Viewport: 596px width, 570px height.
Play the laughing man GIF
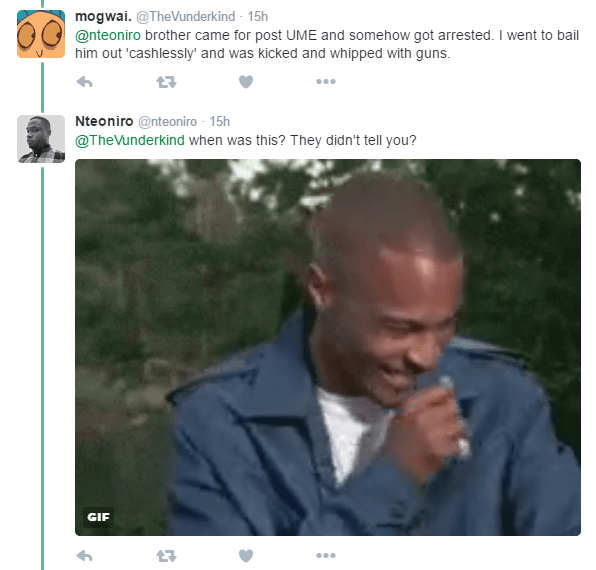(x=328, y=347)
